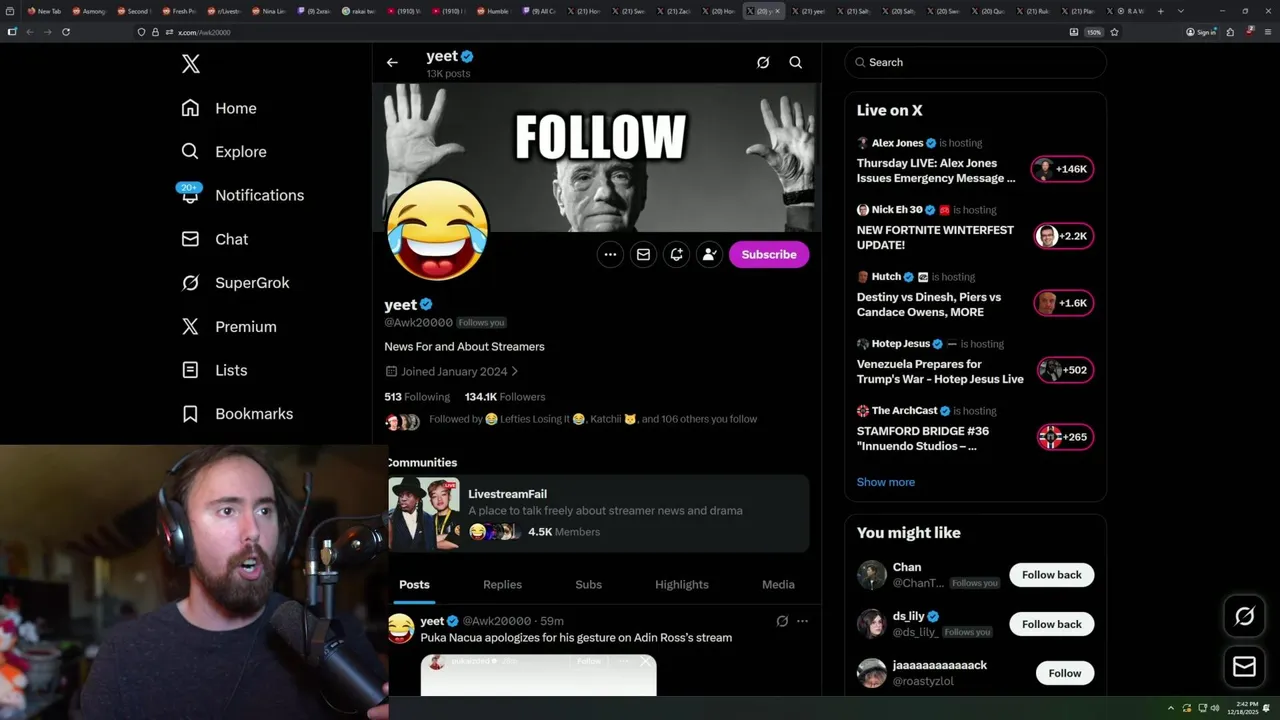The height and width of the screenshot is (720, 1280).
Task: Switch to the Replies tab
Action: (502, 585)
